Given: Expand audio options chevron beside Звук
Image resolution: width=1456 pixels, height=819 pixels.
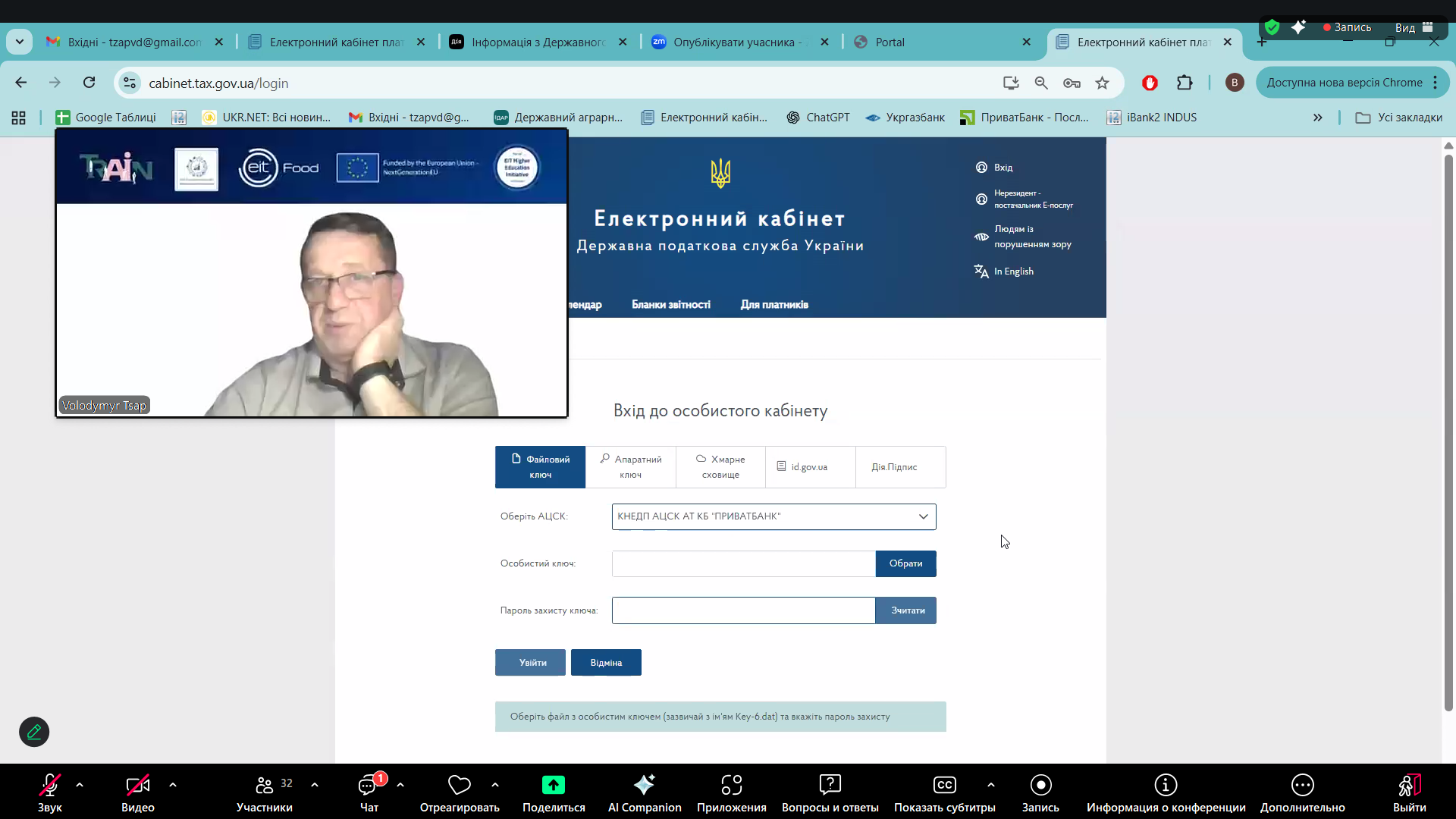Looking at the screenshot, I should point(80,784).
